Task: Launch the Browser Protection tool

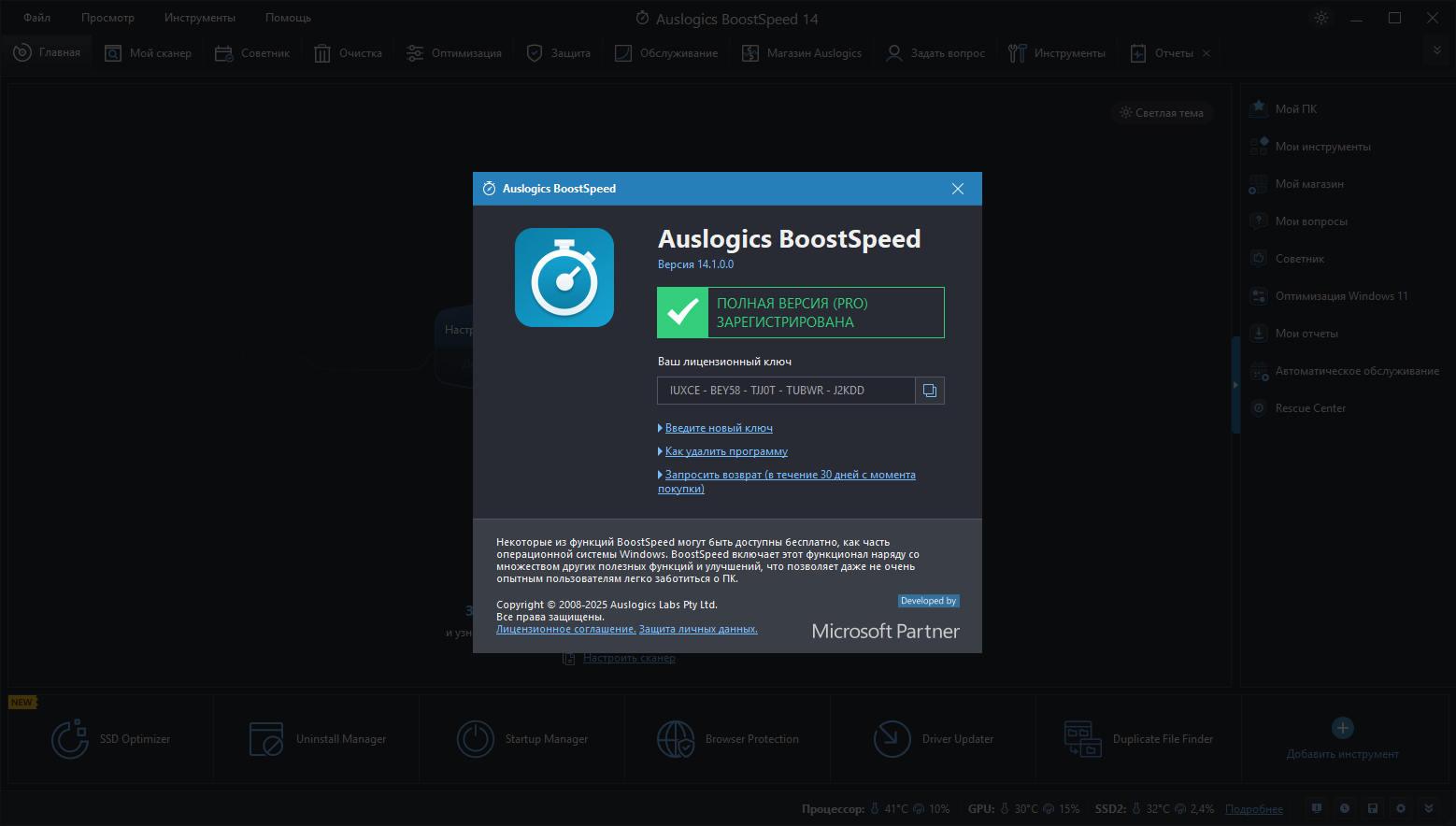Action: coord(728,739)
